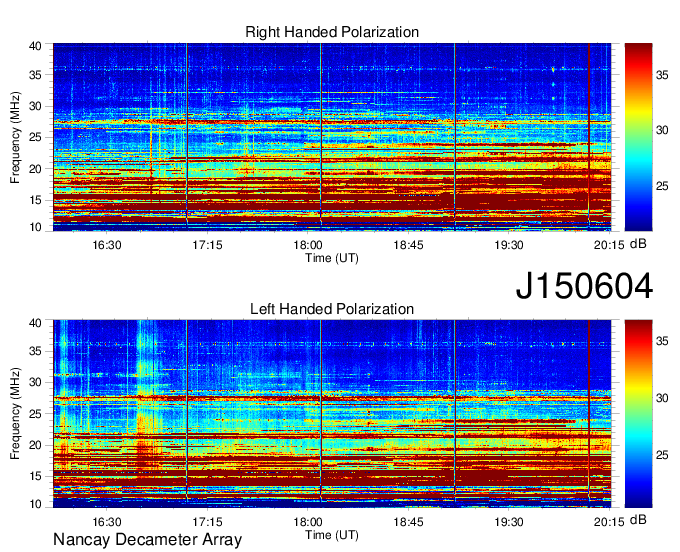This screenshot has width=680, height=552.
Task: Select the J150604 observation identifier
Action: [x=584, y=285]
